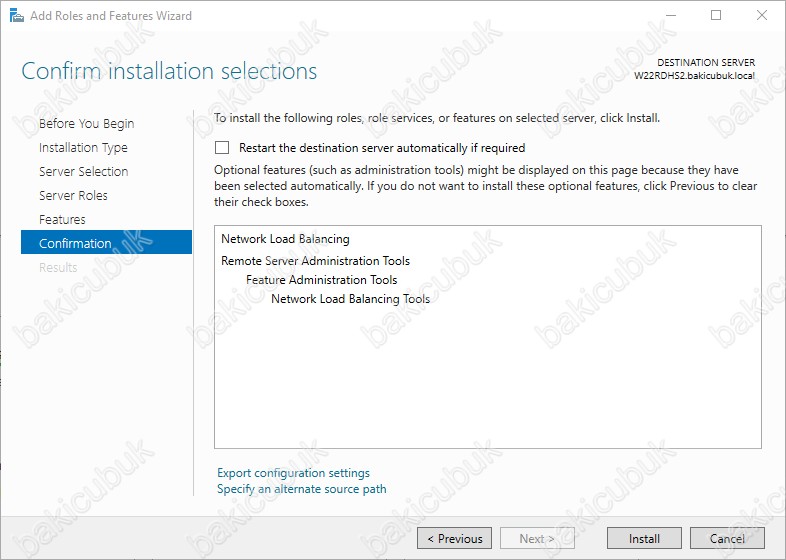Click the Previous button
The width and height of the screenshot is (786, 560).
[x=454, y=538]
